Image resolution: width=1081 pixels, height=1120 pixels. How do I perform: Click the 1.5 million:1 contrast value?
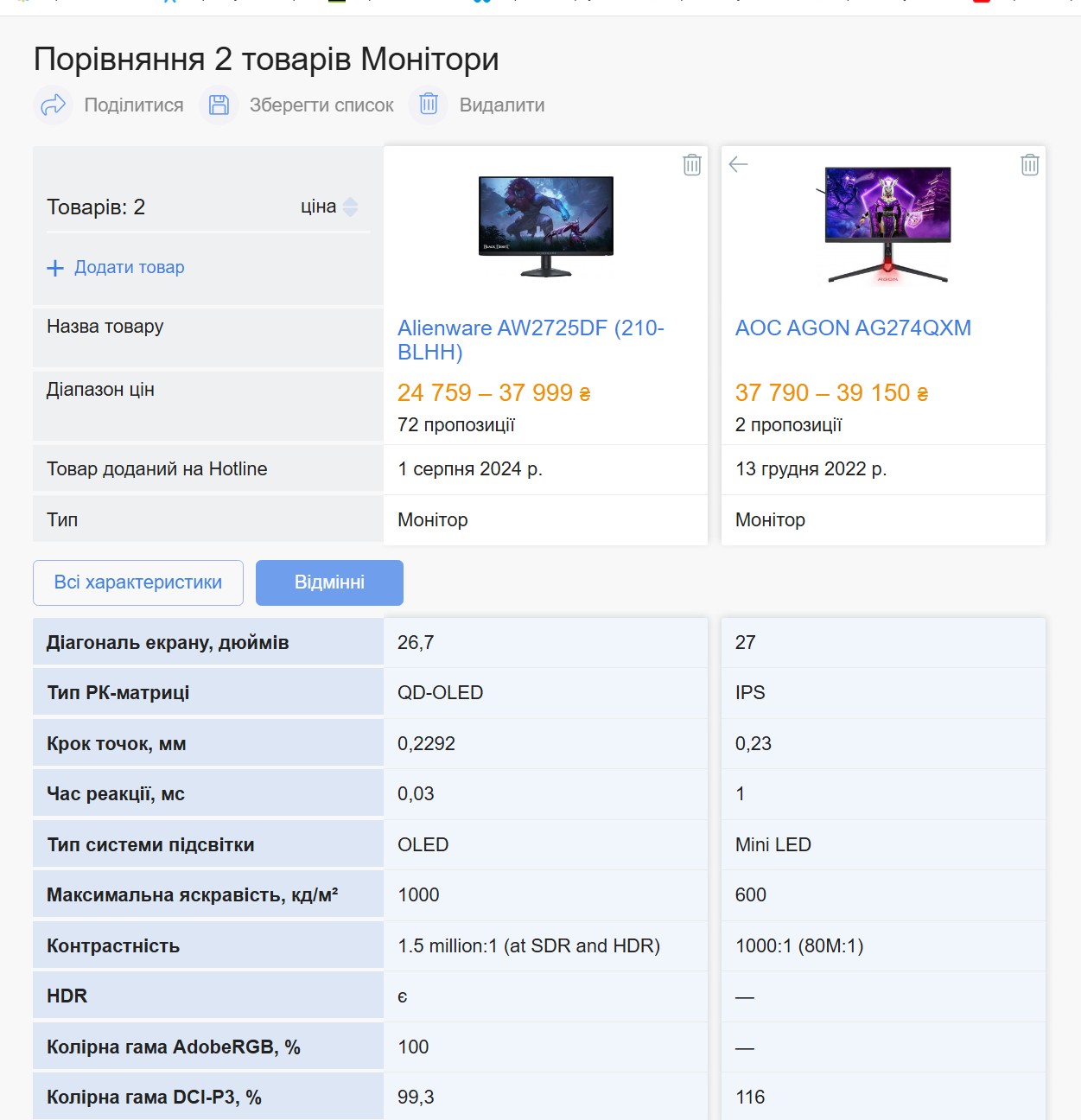coord(529,946)
